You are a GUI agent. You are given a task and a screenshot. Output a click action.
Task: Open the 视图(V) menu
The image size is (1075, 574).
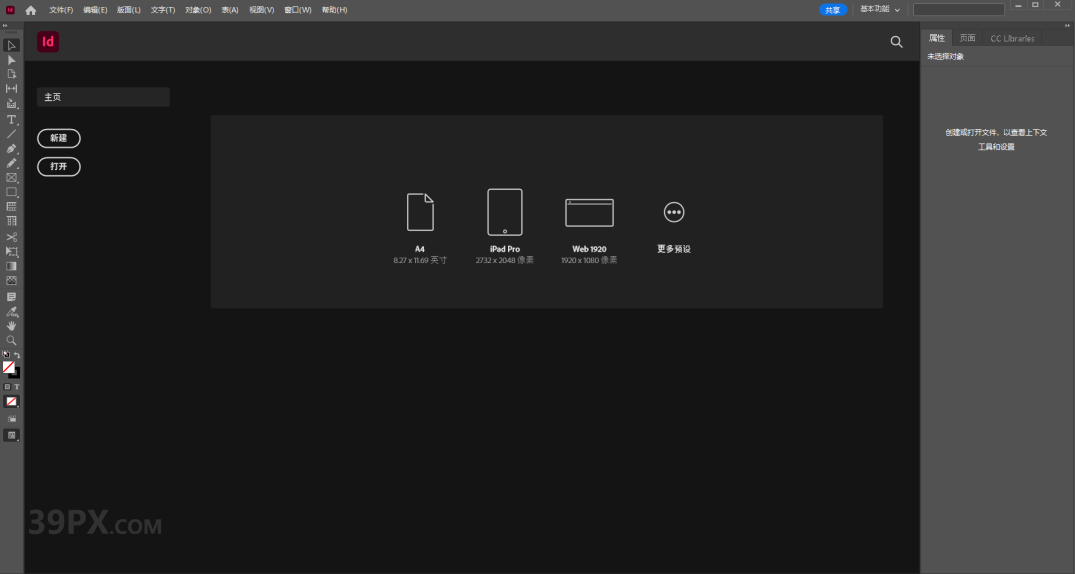(x=262, y=10)
